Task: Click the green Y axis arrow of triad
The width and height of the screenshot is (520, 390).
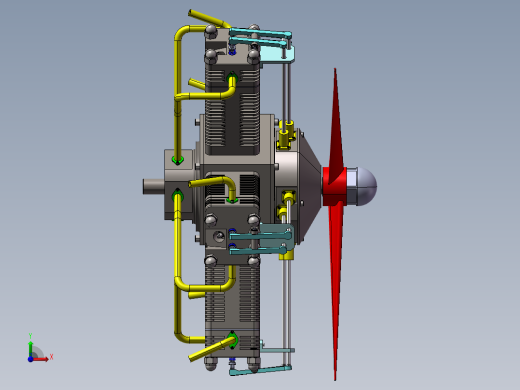Action: tap(30, 349)
